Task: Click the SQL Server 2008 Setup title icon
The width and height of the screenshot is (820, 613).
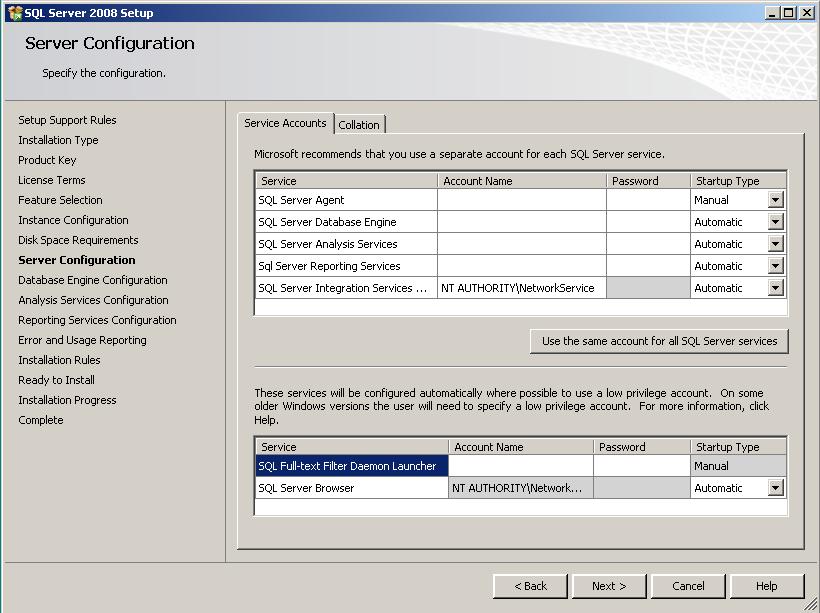Action: [x=16, y=13]
